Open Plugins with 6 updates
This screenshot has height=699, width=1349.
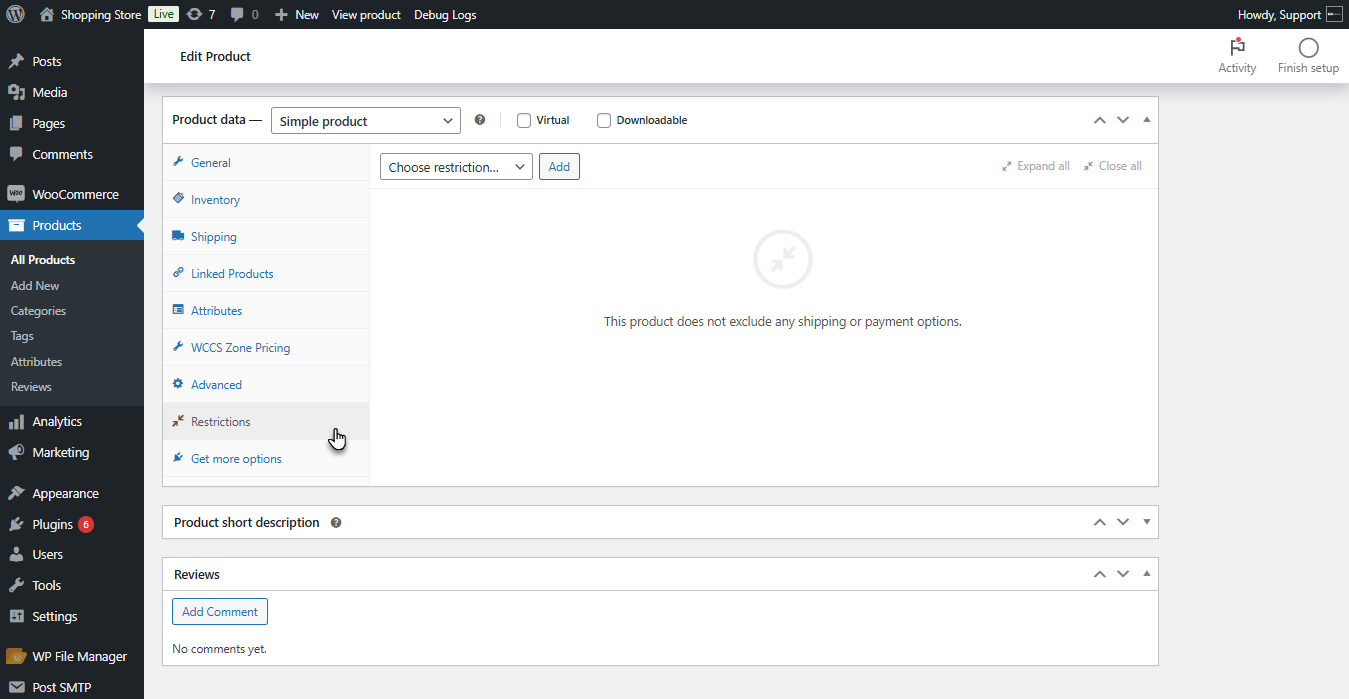[72, 524]
